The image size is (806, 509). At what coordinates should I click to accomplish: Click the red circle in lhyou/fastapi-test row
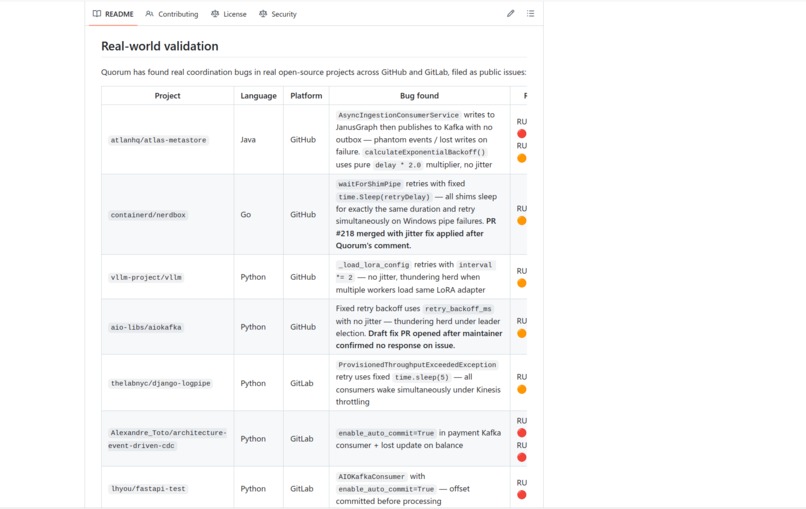point(522,495)
